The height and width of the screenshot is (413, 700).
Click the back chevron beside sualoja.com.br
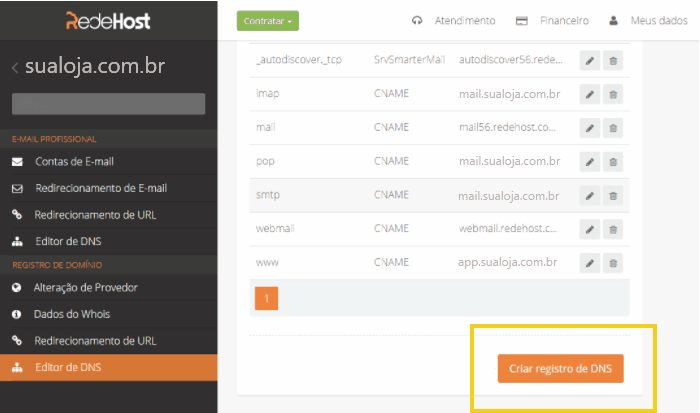15,68
